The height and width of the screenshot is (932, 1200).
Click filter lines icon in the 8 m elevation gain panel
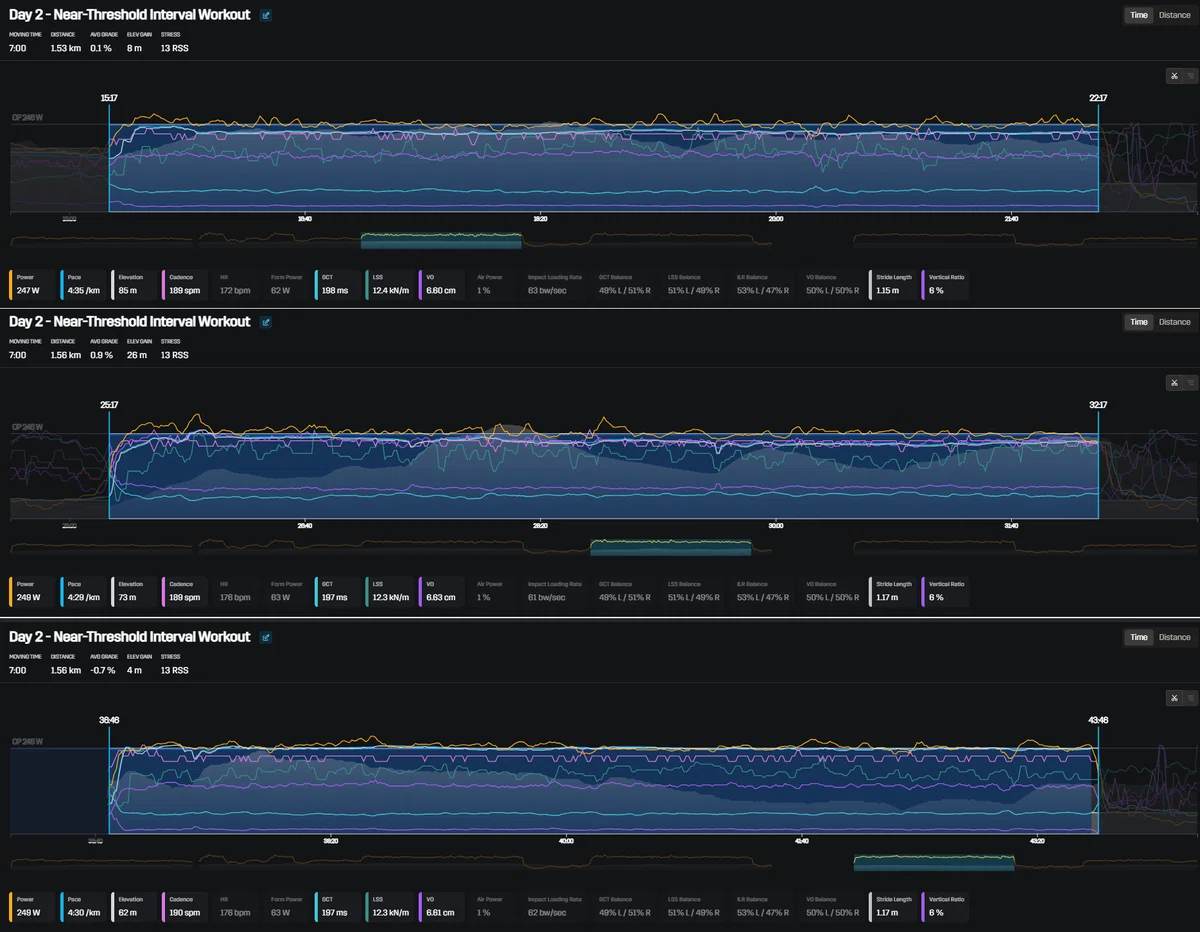[x=1189, y=75]
